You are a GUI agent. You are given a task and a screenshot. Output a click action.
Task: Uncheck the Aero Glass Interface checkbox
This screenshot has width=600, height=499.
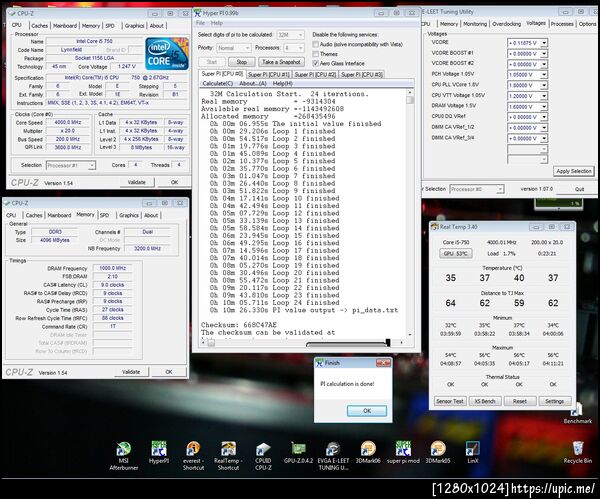click(316, 63)
